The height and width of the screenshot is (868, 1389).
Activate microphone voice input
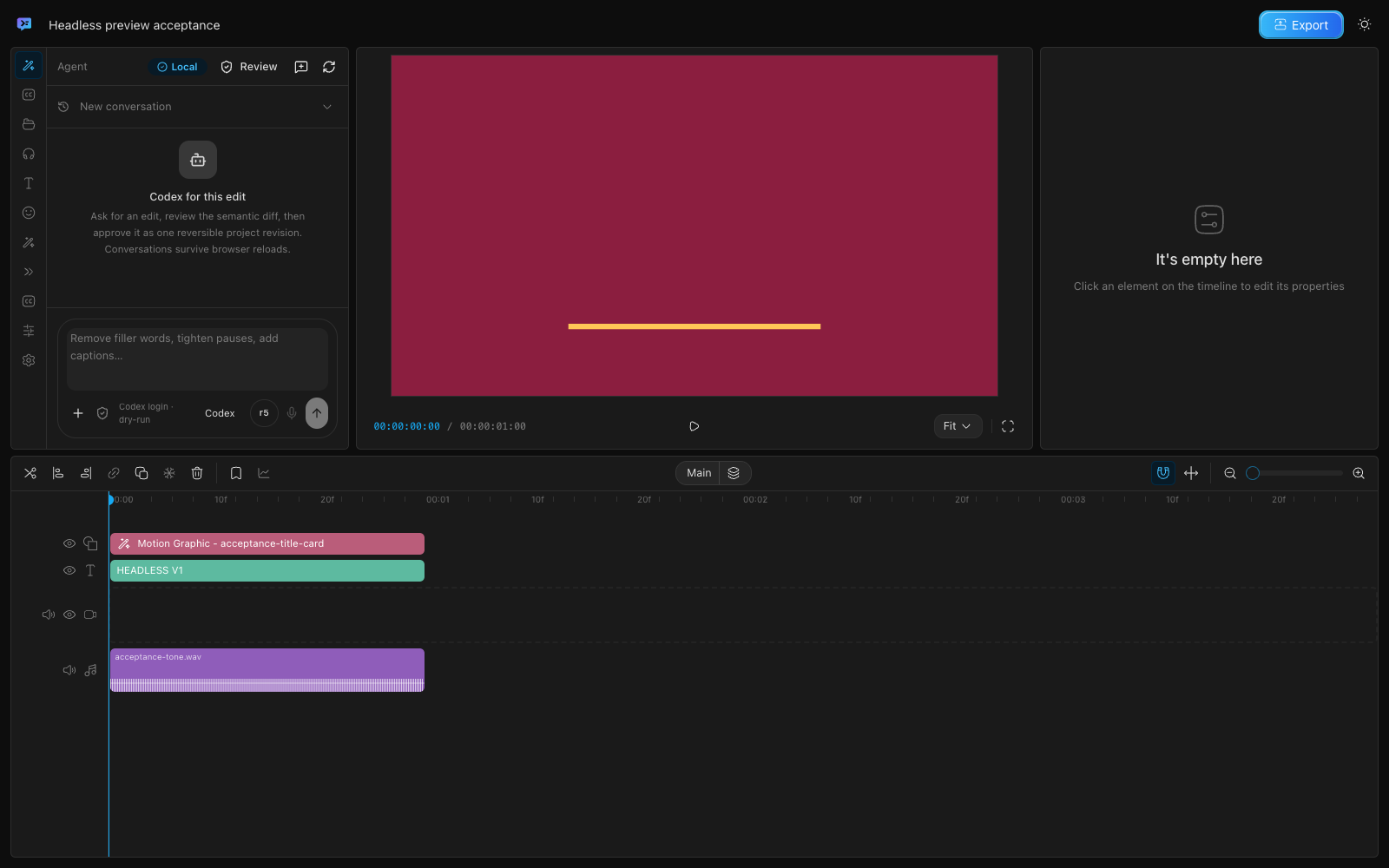(292, 413)
